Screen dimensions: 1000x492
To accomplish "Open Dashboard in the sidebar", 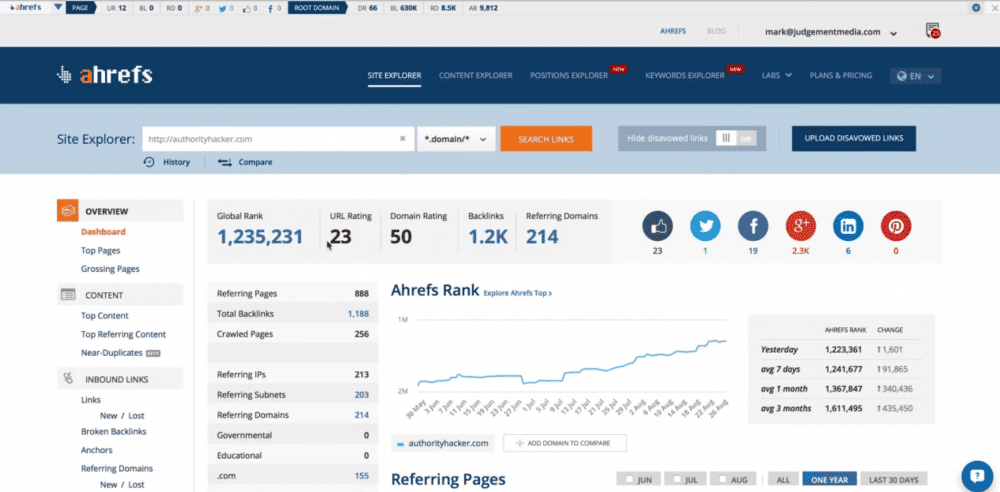I will pos(103,232).
